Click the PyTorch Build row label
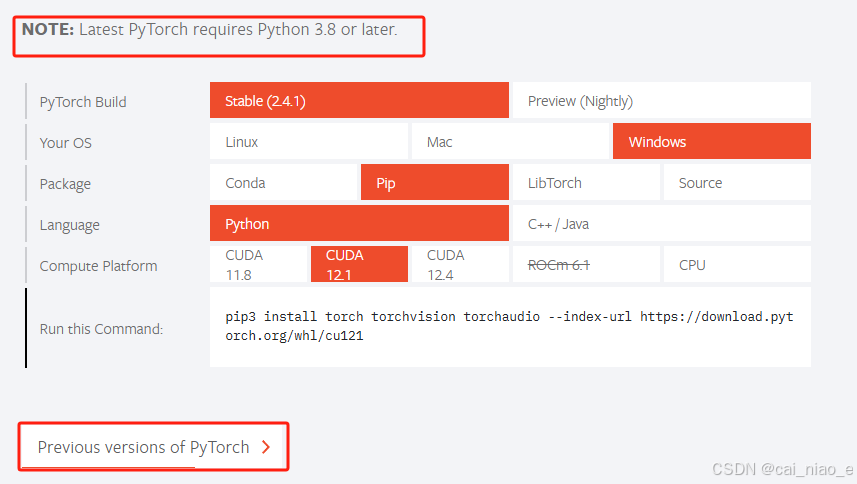 click(83, 102)
